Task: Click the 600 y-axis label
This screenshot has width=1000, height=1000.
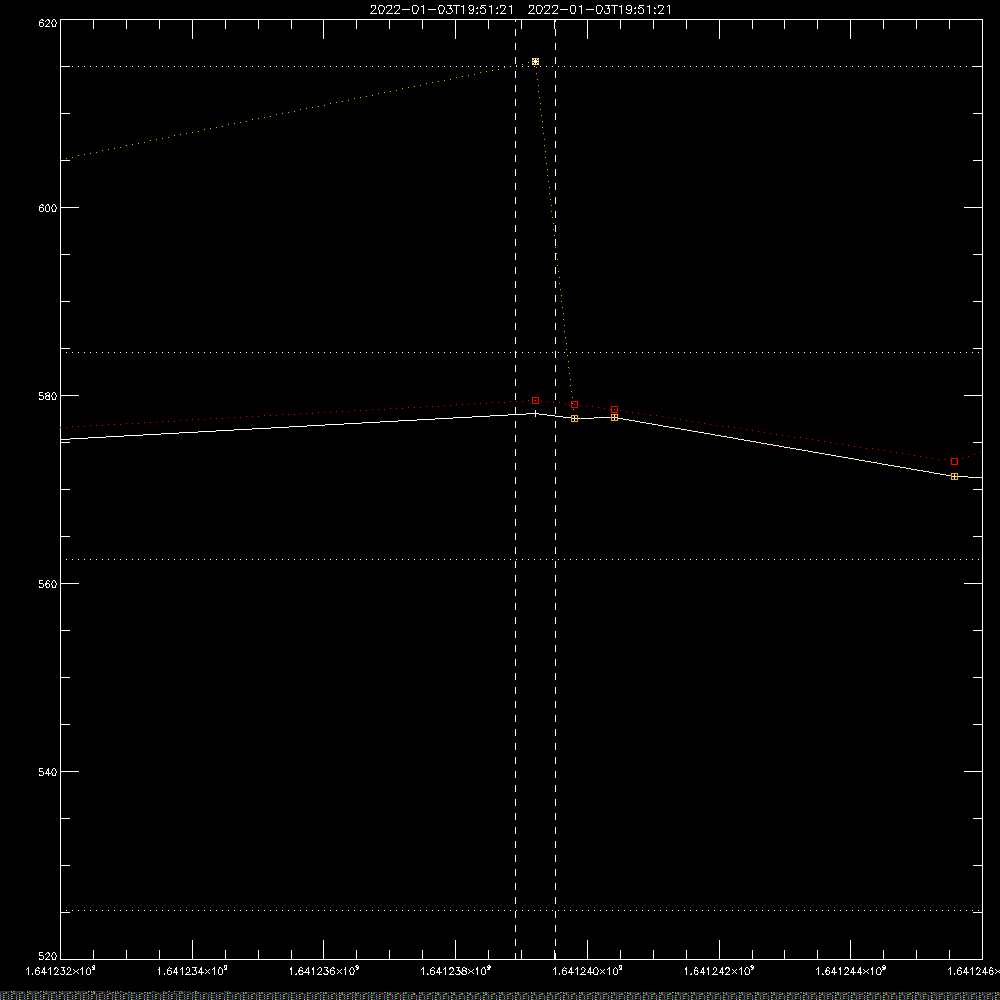Action: coord(48,208)
